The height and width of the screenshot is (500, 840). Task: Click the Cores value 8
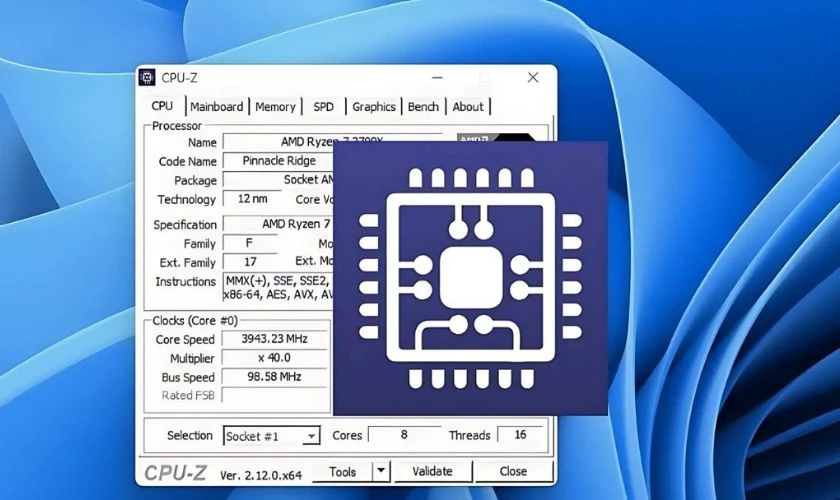point(404,435)
